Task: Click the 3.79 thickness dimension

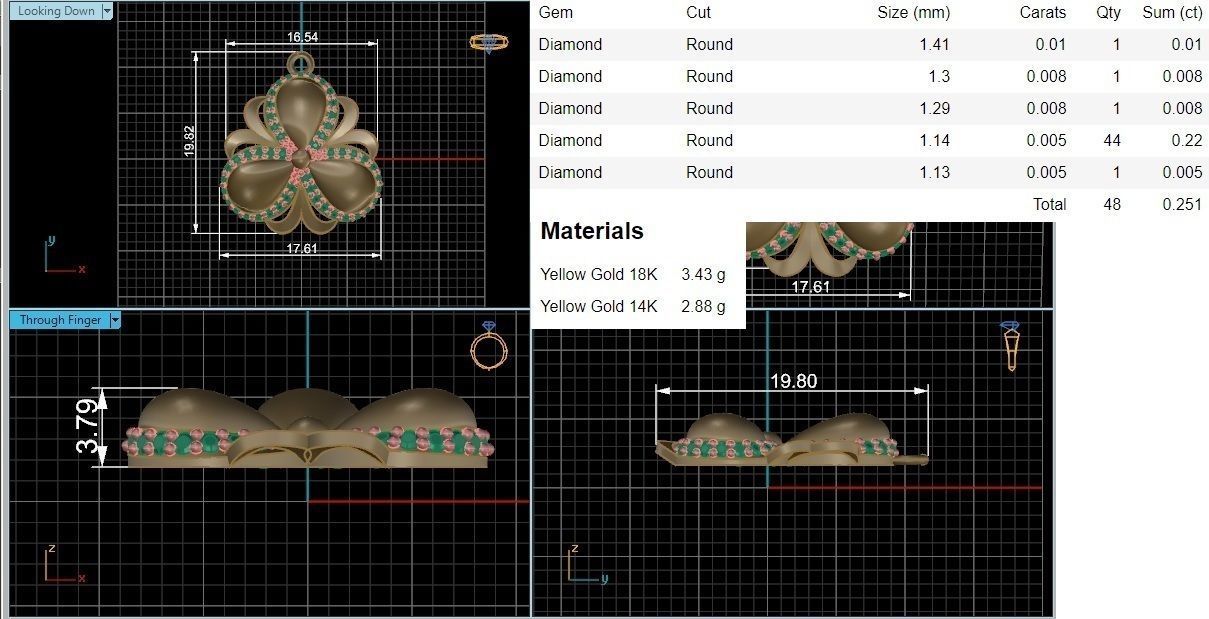Action: coord(88,427)
